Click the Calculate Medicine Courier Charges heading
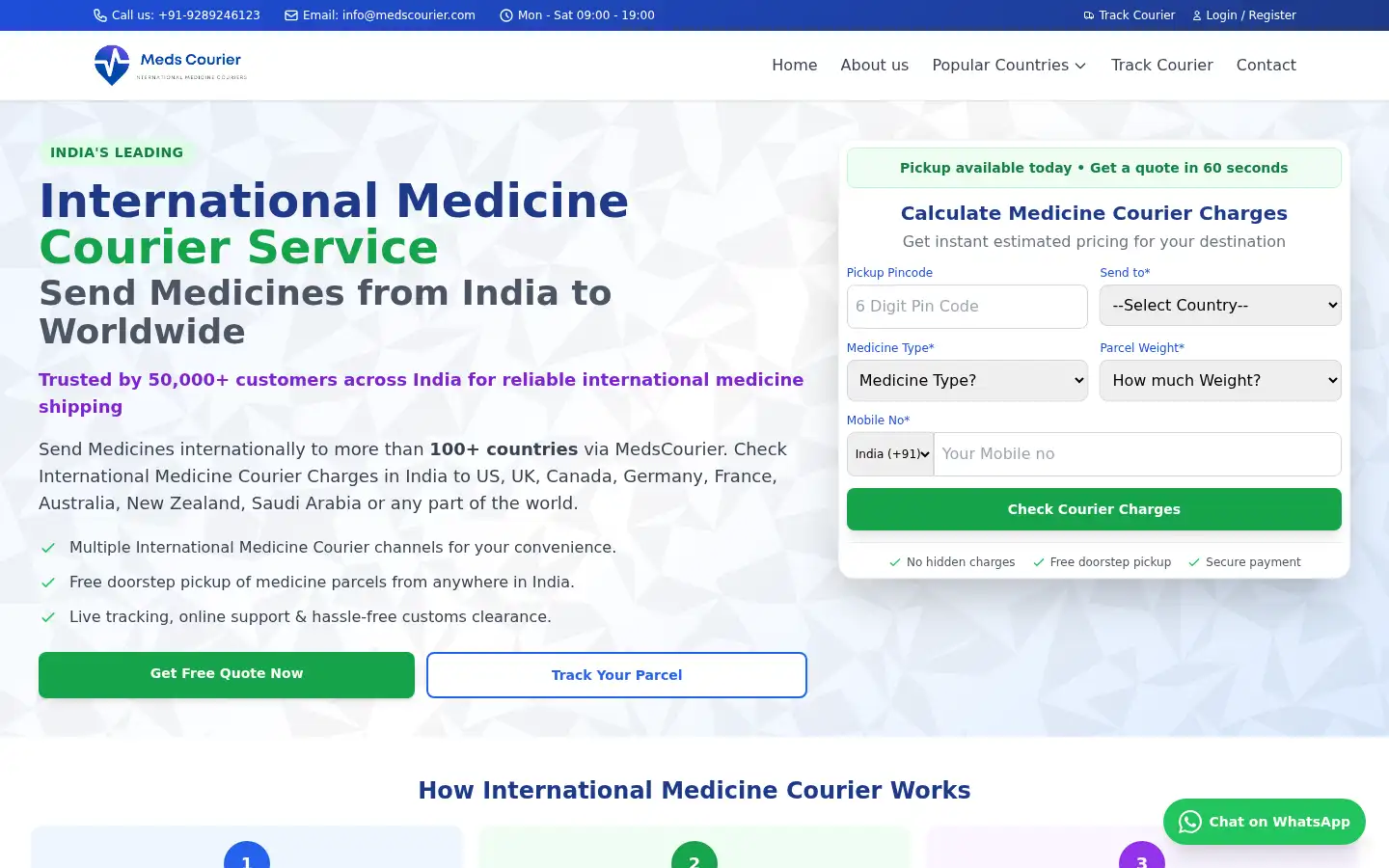1389x868 pixels. pyautogui.click(x=1094, y=213)
